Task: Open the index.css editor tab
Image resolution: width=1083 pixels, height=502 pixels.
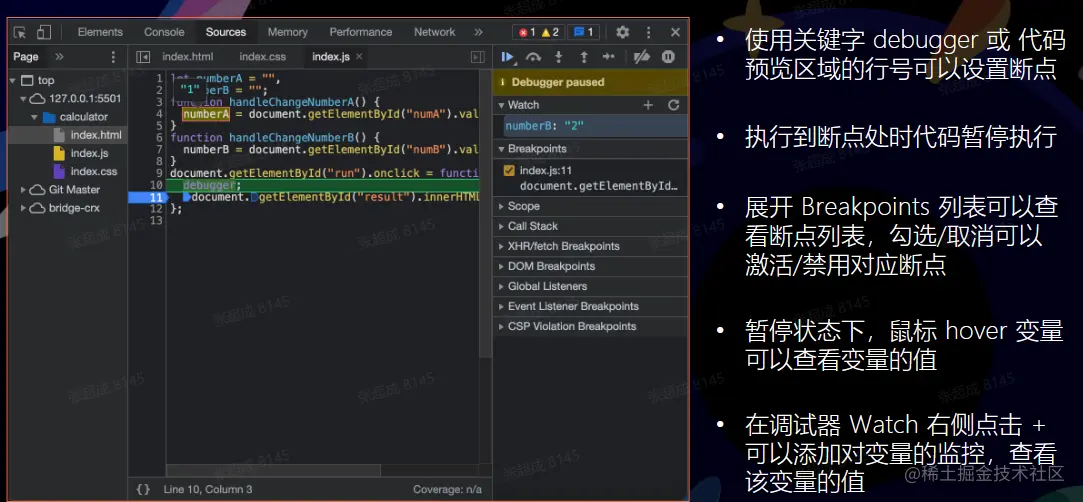Action: [x=262, y=57]
